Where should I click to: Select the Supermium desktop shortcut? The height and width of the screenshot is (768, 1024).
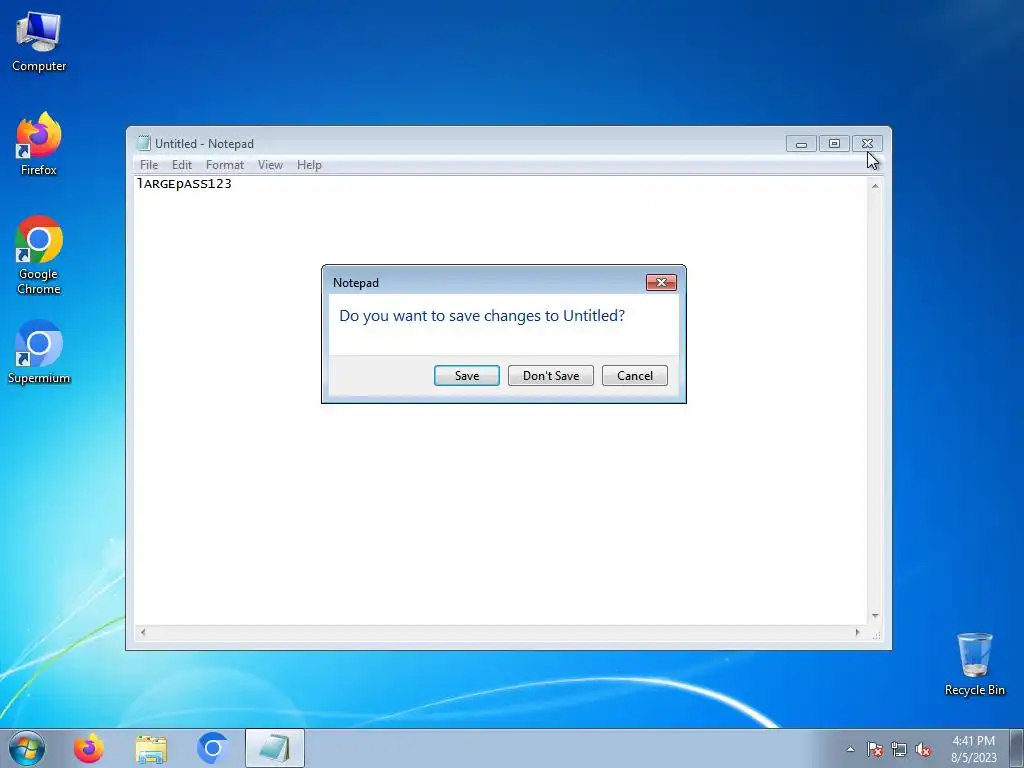[x=39, y=352]
